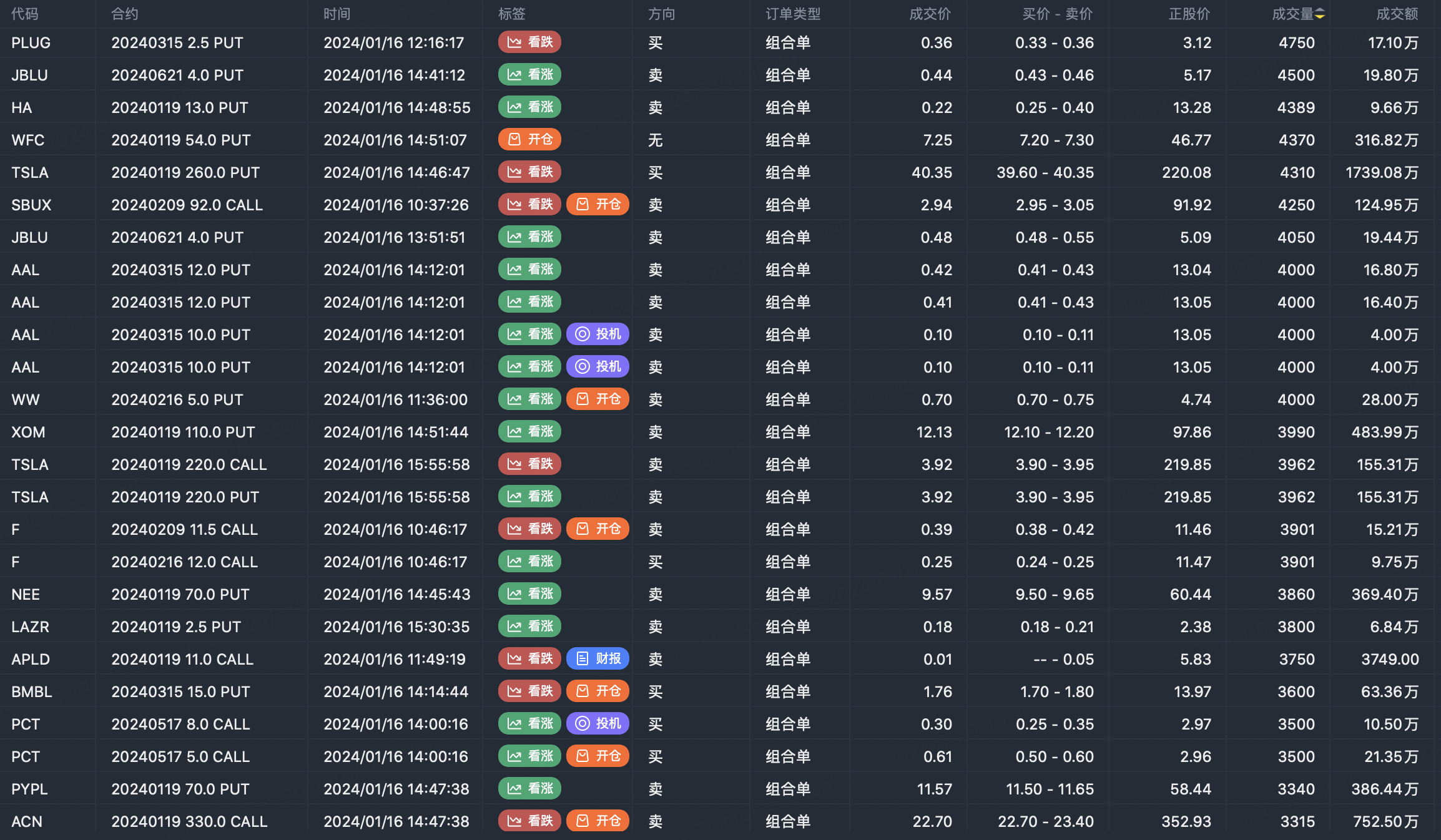Click the 开仓 tag on WFC row
Screen dimensions: 1441x840
coord(529,140)
